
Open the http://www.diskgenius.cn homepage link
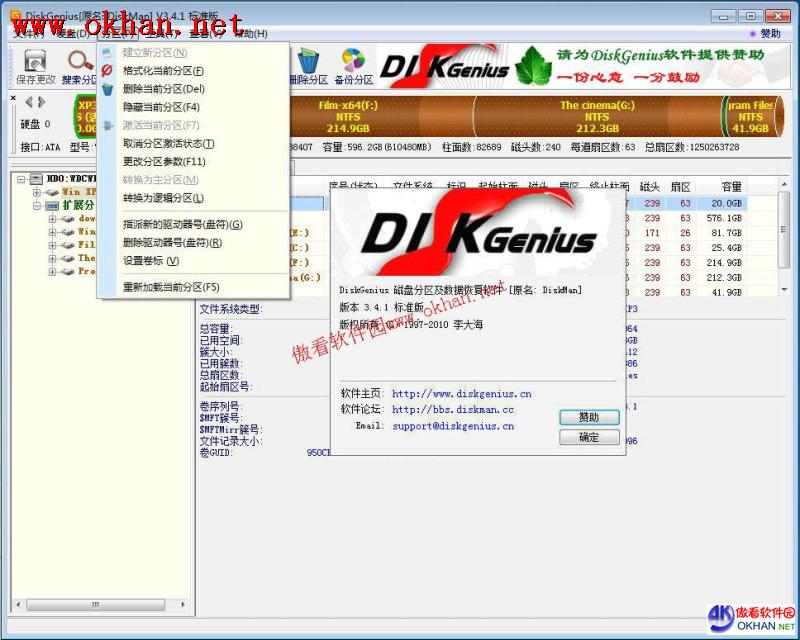tap(461, 394)
